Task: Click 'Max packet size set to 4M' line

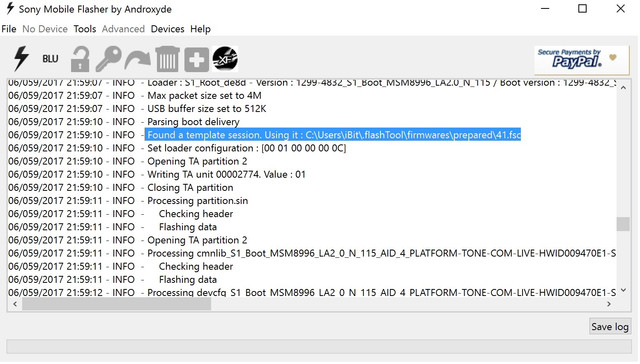Action: pos(204,96)
